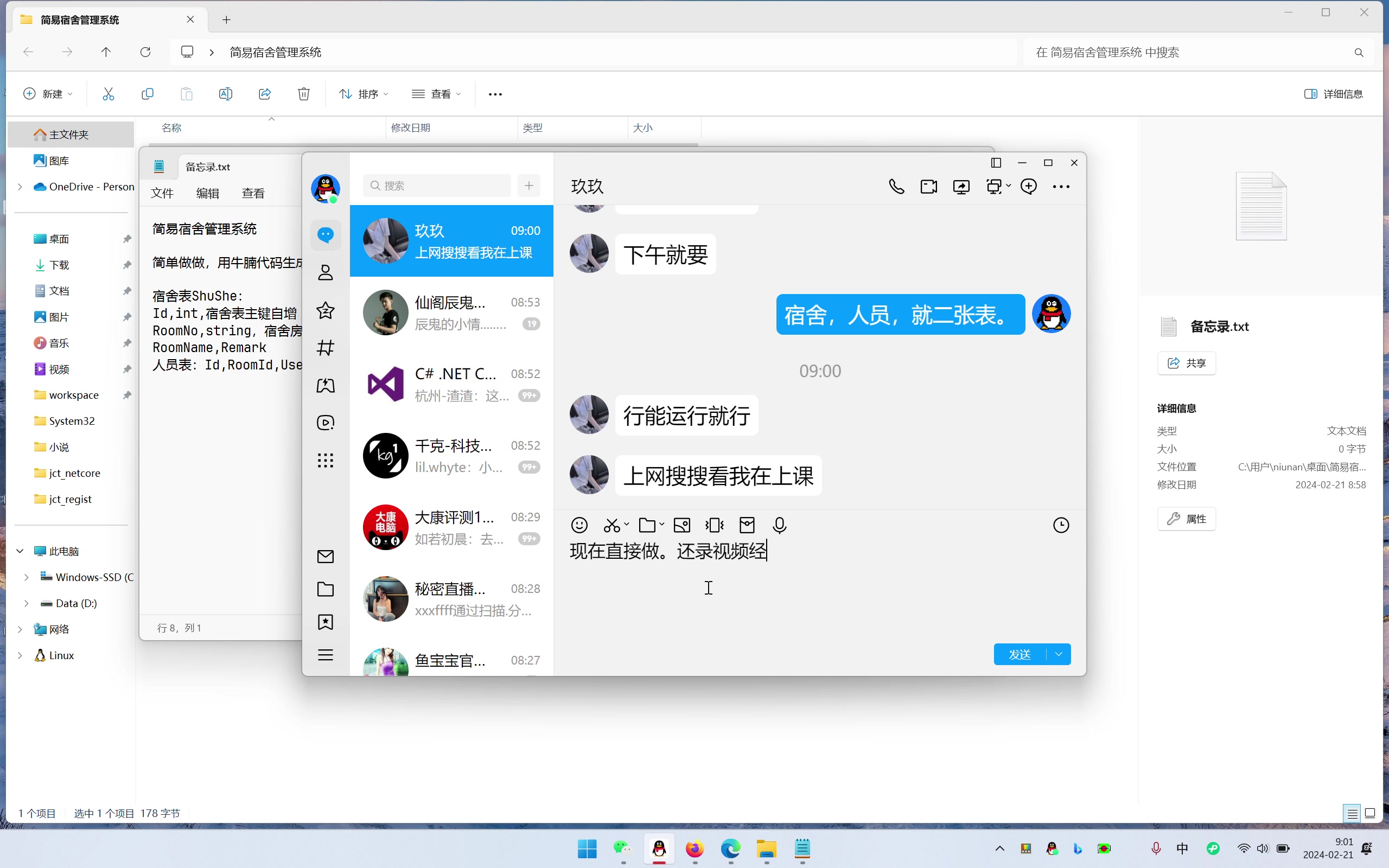Toggle the QQ chat side panel

point(996,162)
